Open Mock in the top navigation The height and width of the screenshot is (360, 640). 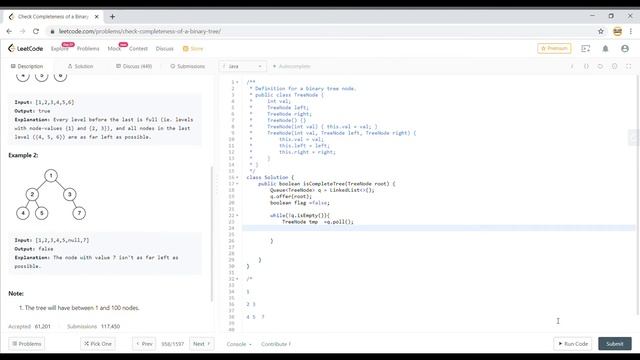coord(114,49)
